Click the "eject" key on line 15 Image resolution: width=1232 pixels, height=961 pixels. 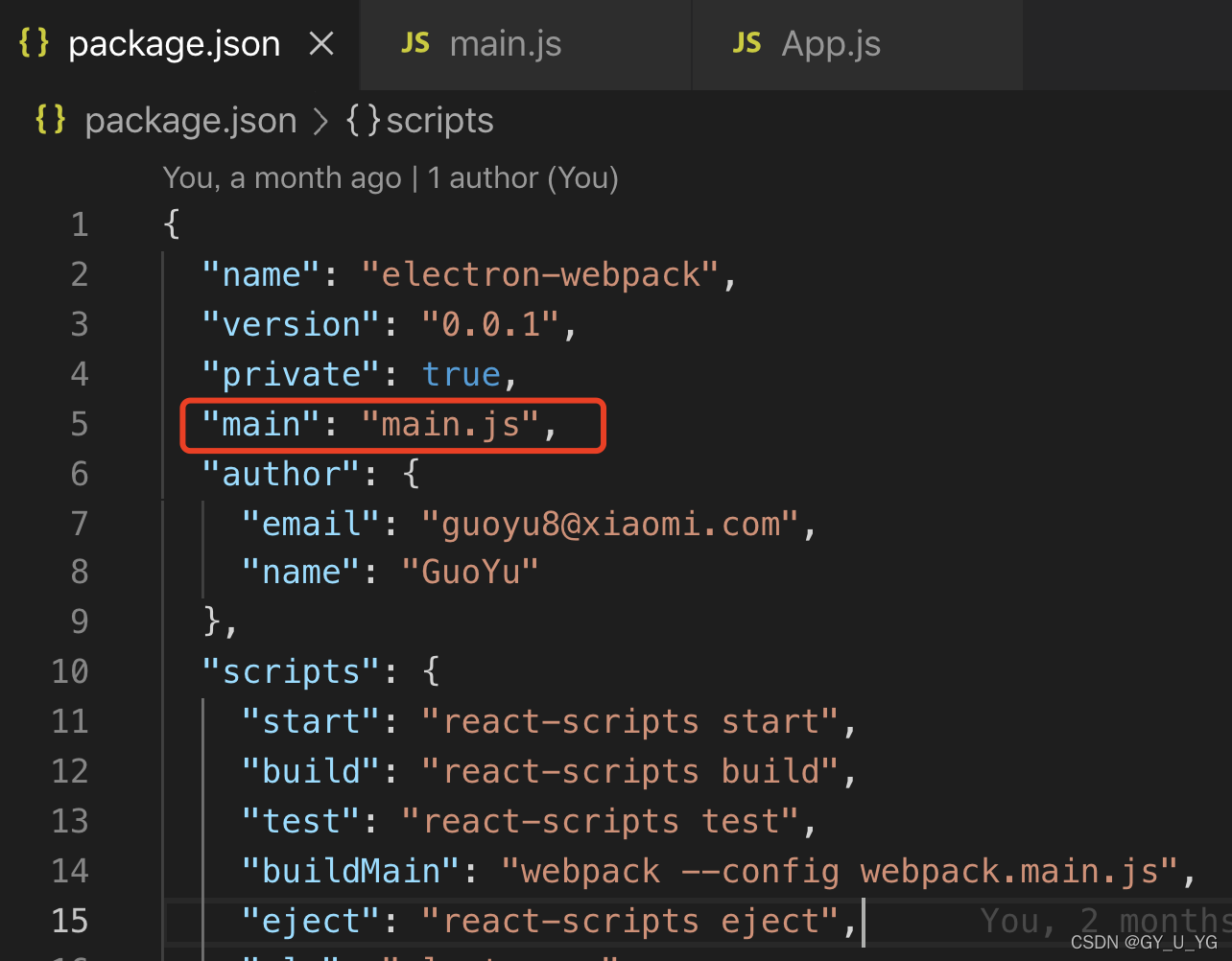[x=312, y=921]
